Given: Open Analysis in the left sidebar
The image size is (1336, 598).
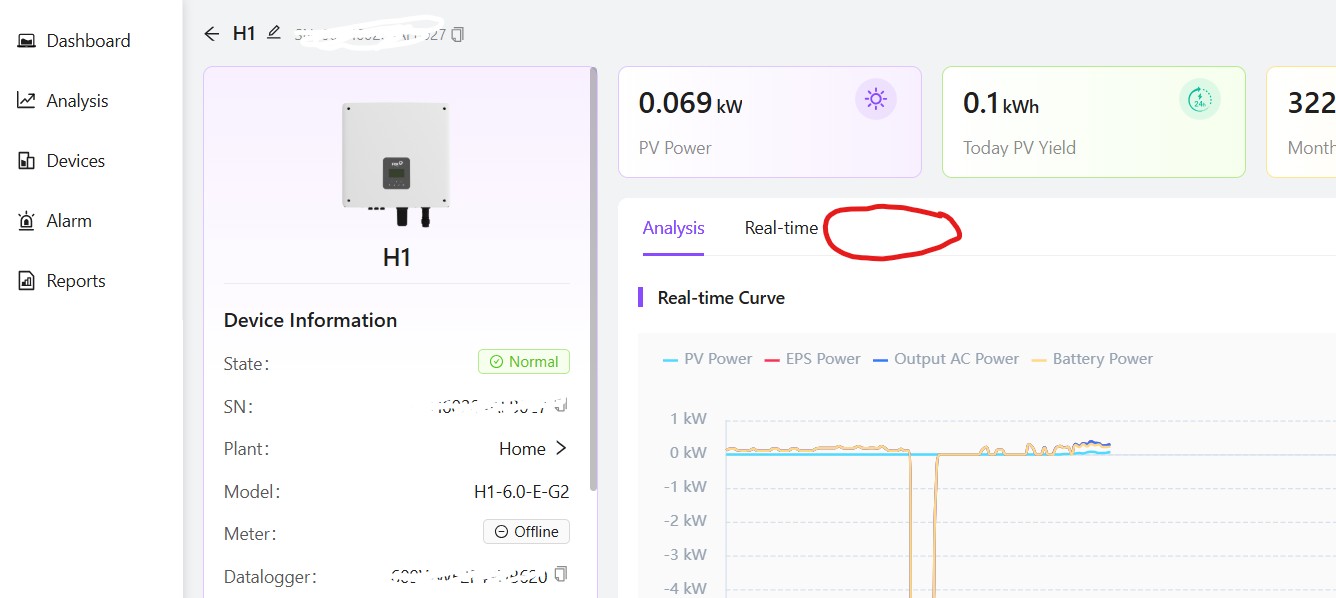Looking at the screenshot, I should pos(77,101).
